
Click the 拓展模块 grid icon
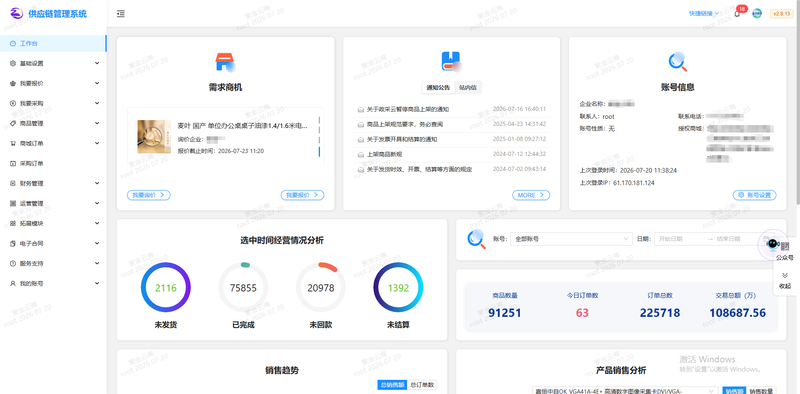[x=13, y=224]
